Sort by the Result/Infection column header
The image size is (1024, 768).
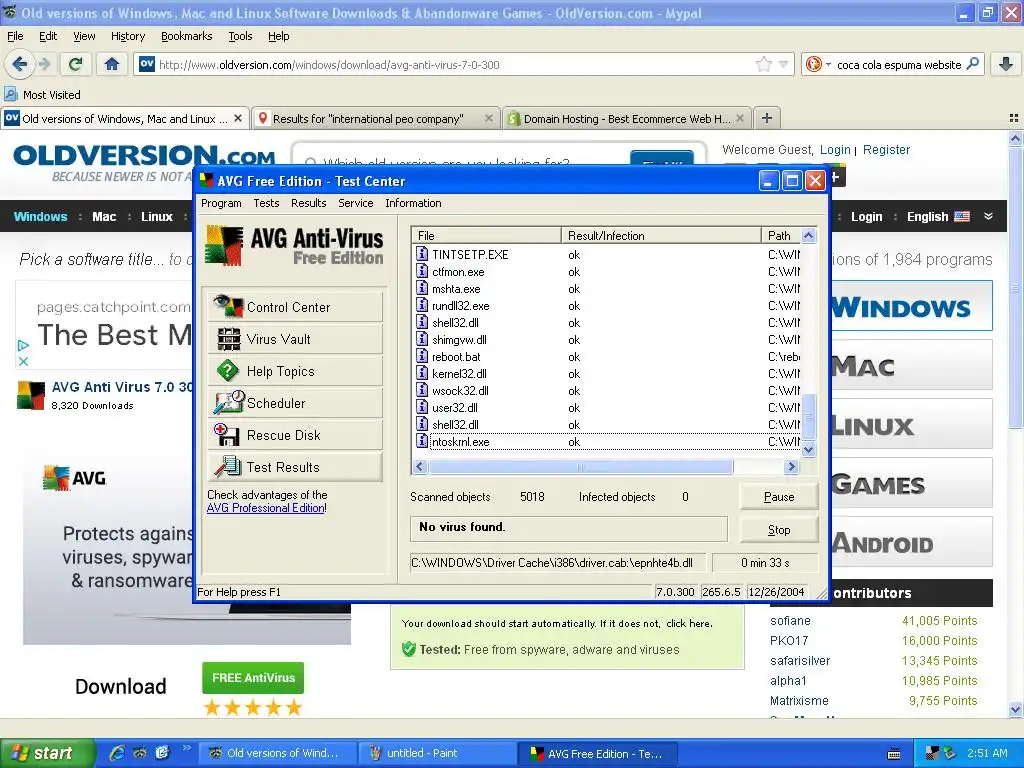coord(661,235)
